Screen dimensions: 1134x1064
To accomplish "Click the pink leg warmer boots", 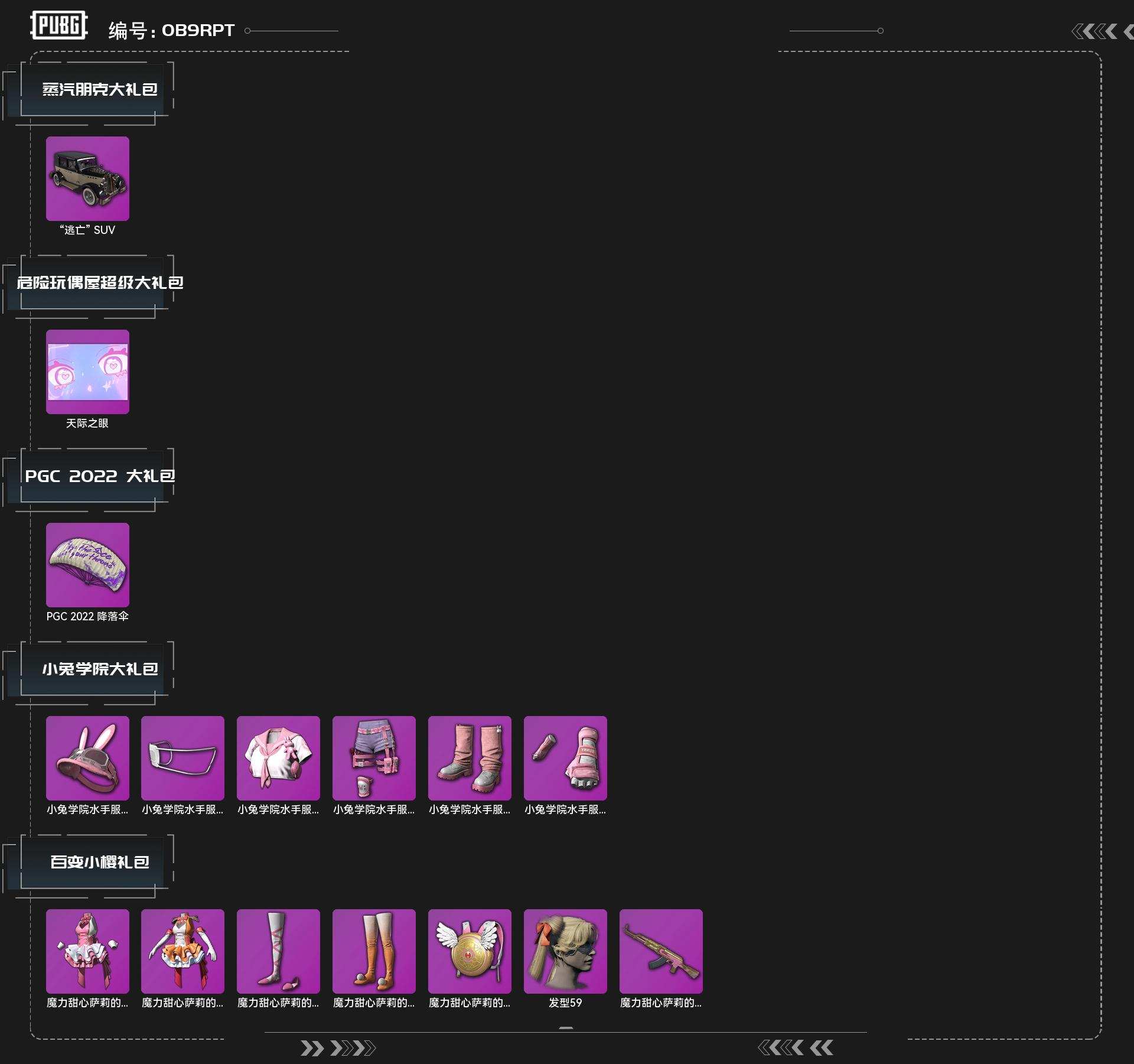I will [470, 758].
